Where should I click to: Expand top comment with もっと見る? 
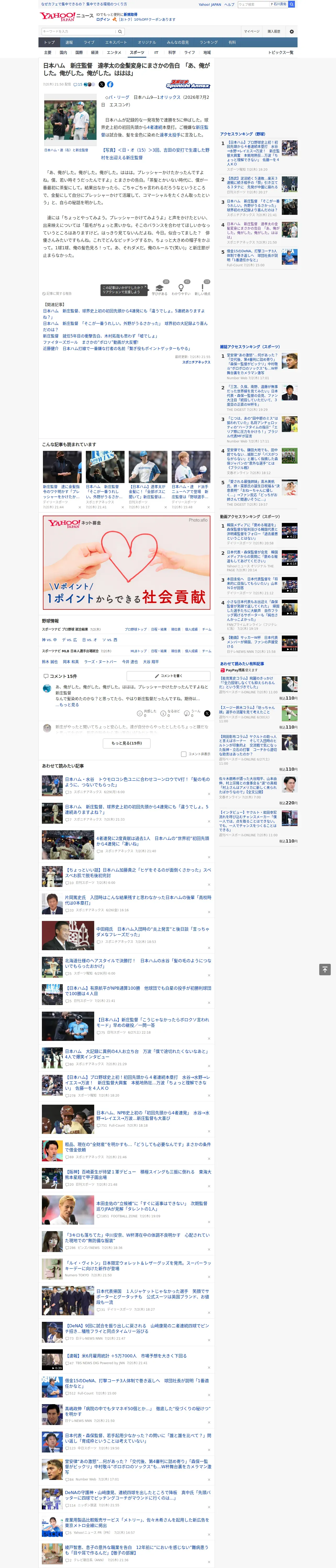[x=69, y=705]
